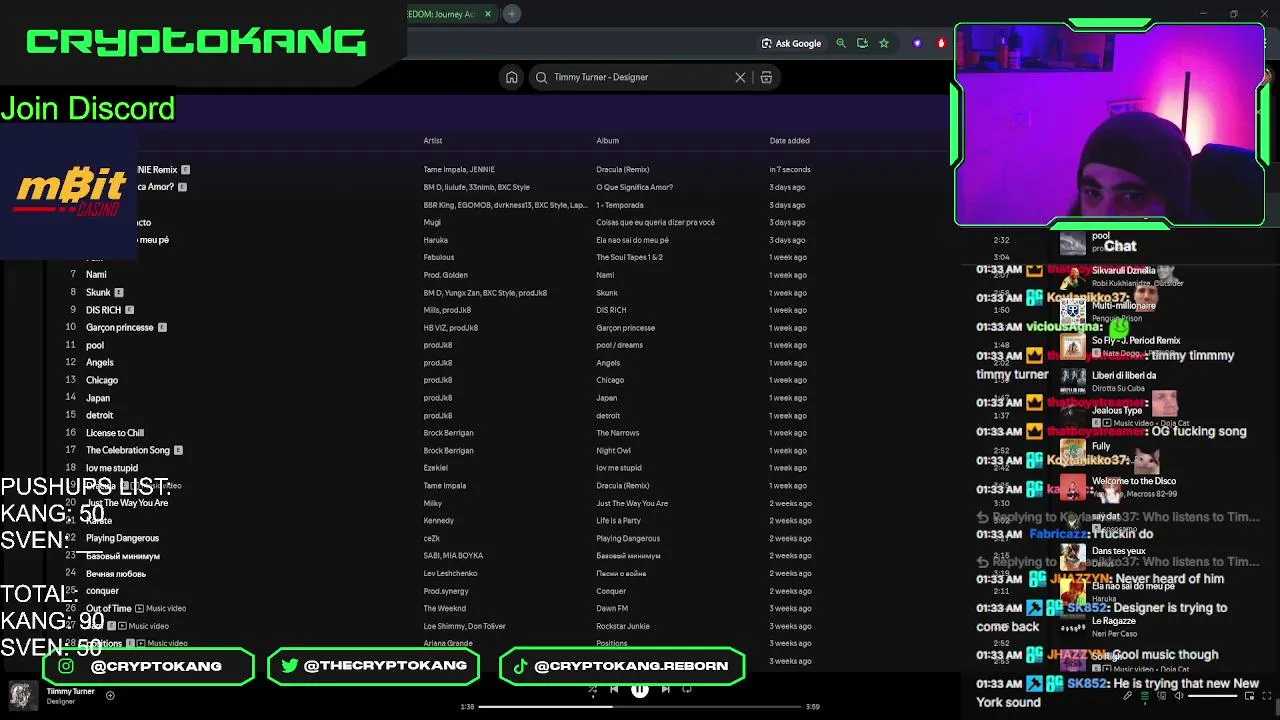Seek within the song progress bar
This screenshot has height=720, width=1280.
pos(640,707)
